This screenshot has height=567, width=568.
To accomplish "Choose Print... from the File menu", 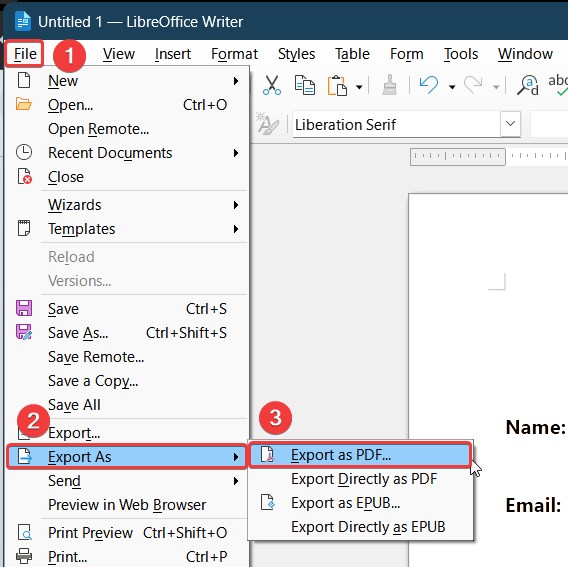I will pos(127,556).
